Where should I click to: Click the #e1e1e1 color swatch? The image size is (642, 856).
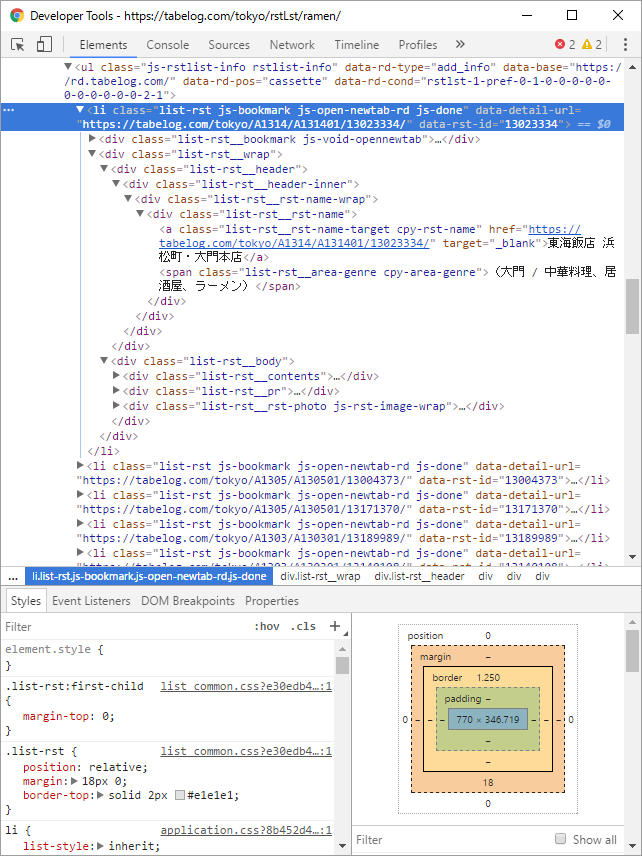point(180,795)
